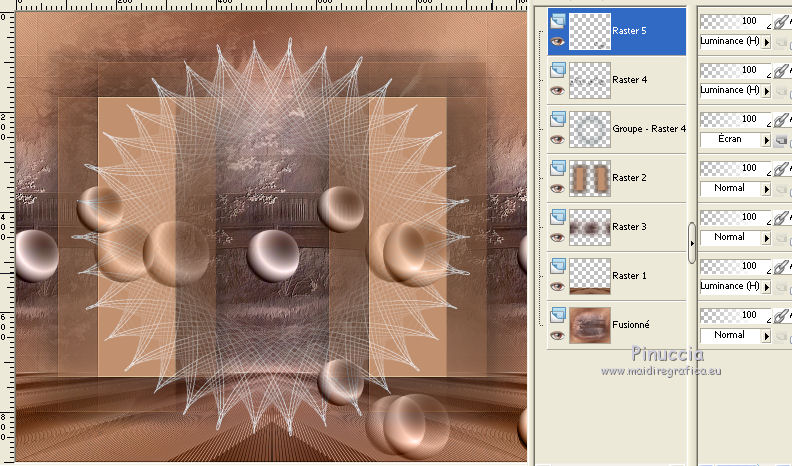Click Raster 3 layer type icon
The width and height of the screenshot is (792, 466).
click(558, 217)
